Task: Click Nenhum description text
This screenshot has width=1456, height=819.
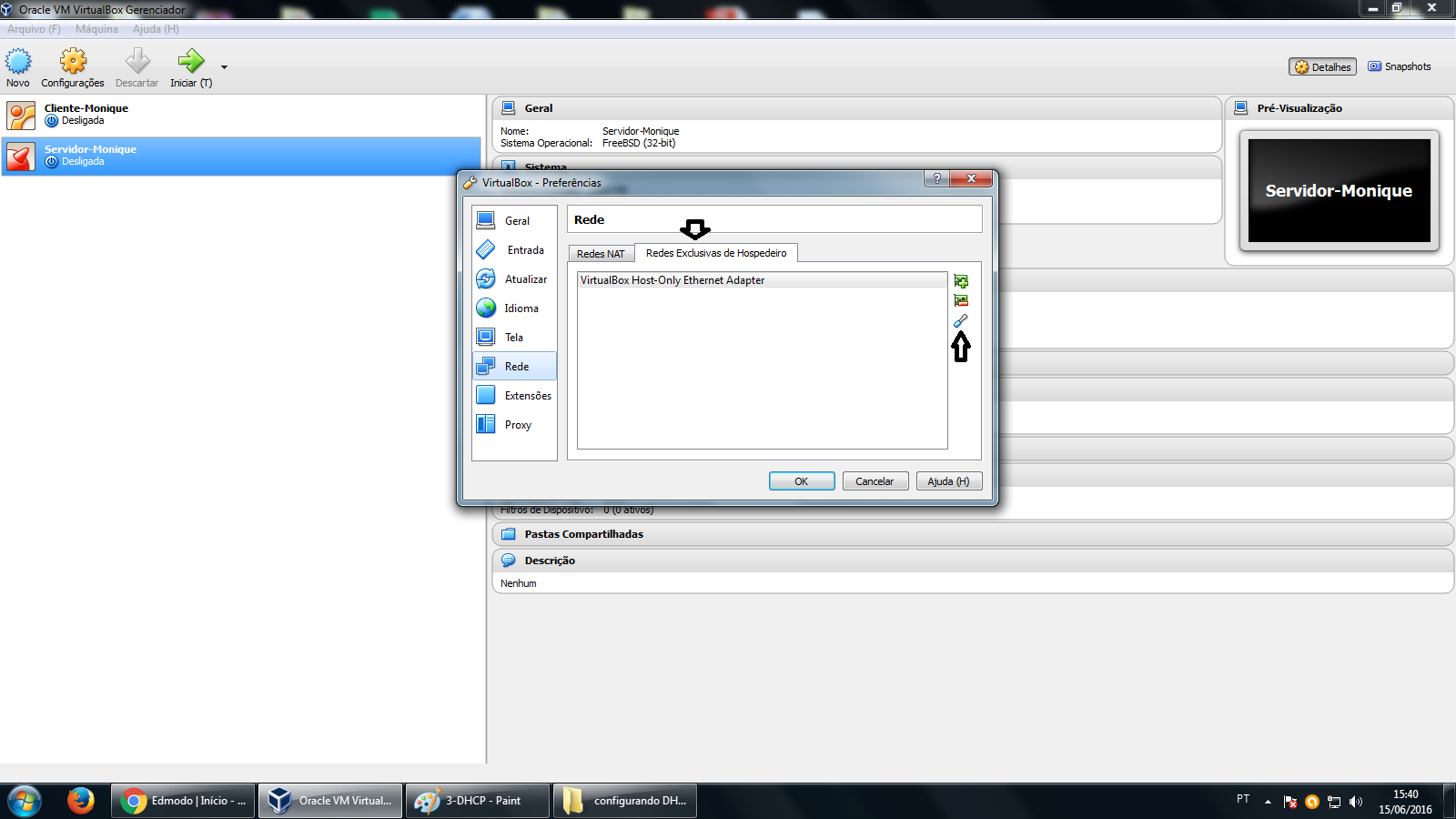Action: (518, 583)
